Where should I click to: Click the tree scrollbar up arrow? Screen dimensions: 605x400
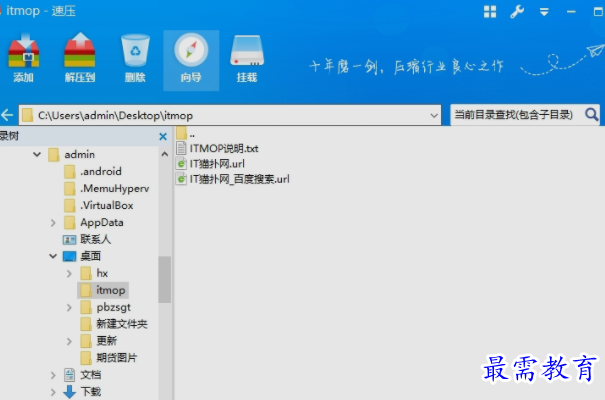click(165, 154)
